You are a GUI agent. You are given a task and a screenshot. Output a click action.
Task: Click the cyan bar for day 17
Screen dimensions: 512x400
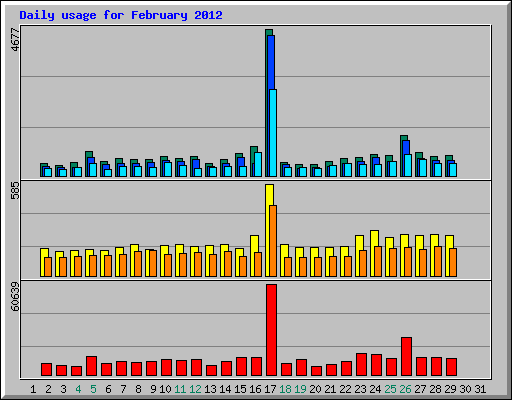point(273,133)
